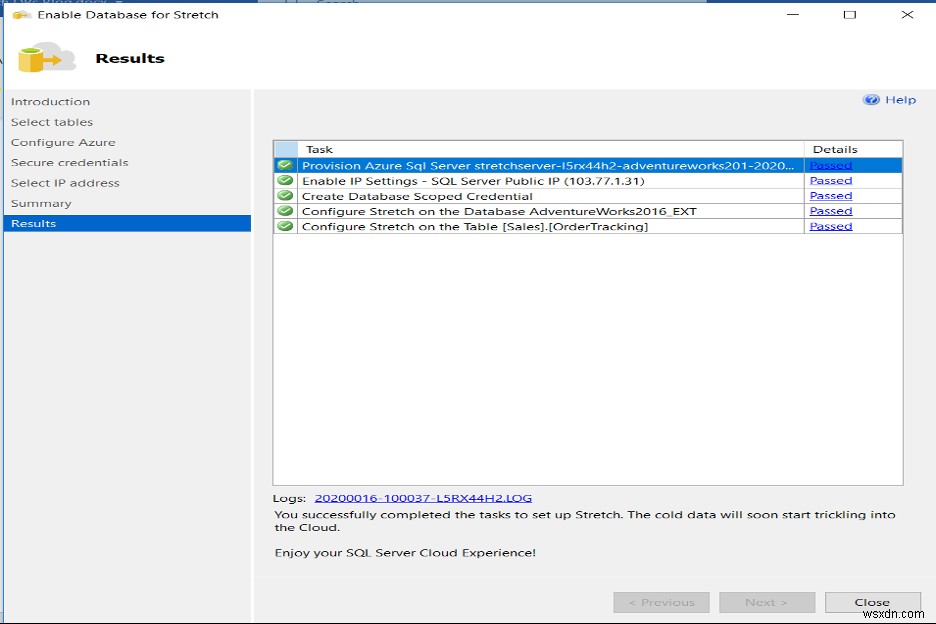Click the green check icon for Create Database Scoped Credential
The width and height of the screenshot is (936, 624).
pos(285,196)
